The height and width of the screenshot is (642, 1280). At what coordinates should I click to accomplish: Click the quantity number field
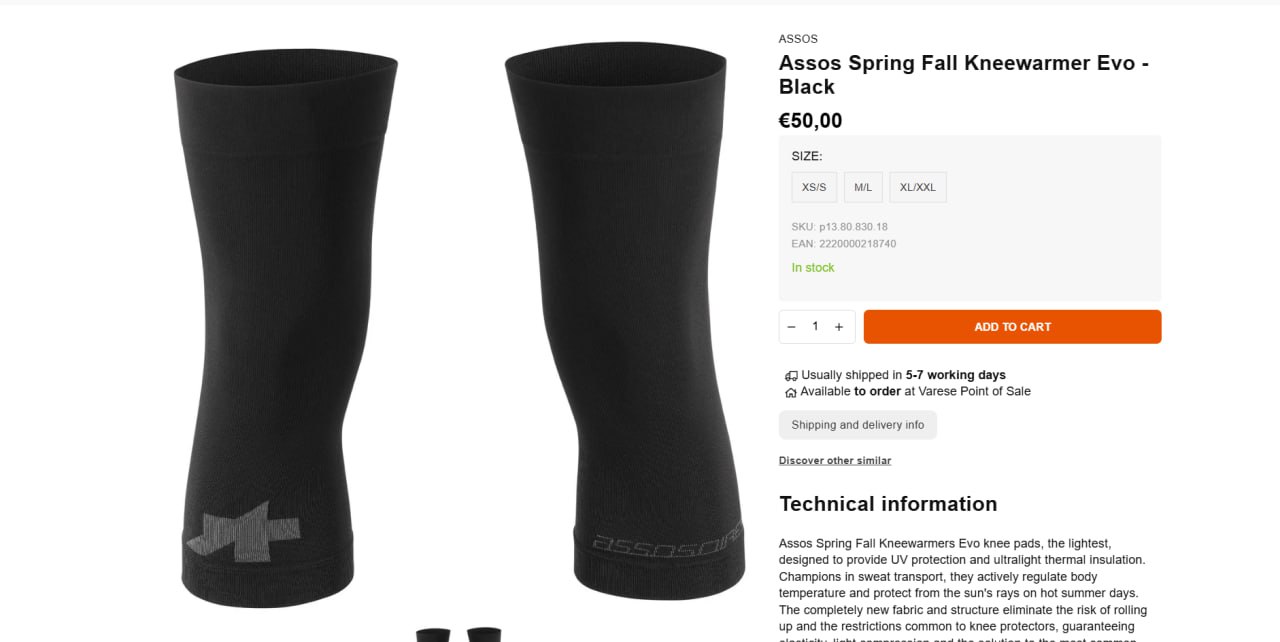(x=815, y=327)
